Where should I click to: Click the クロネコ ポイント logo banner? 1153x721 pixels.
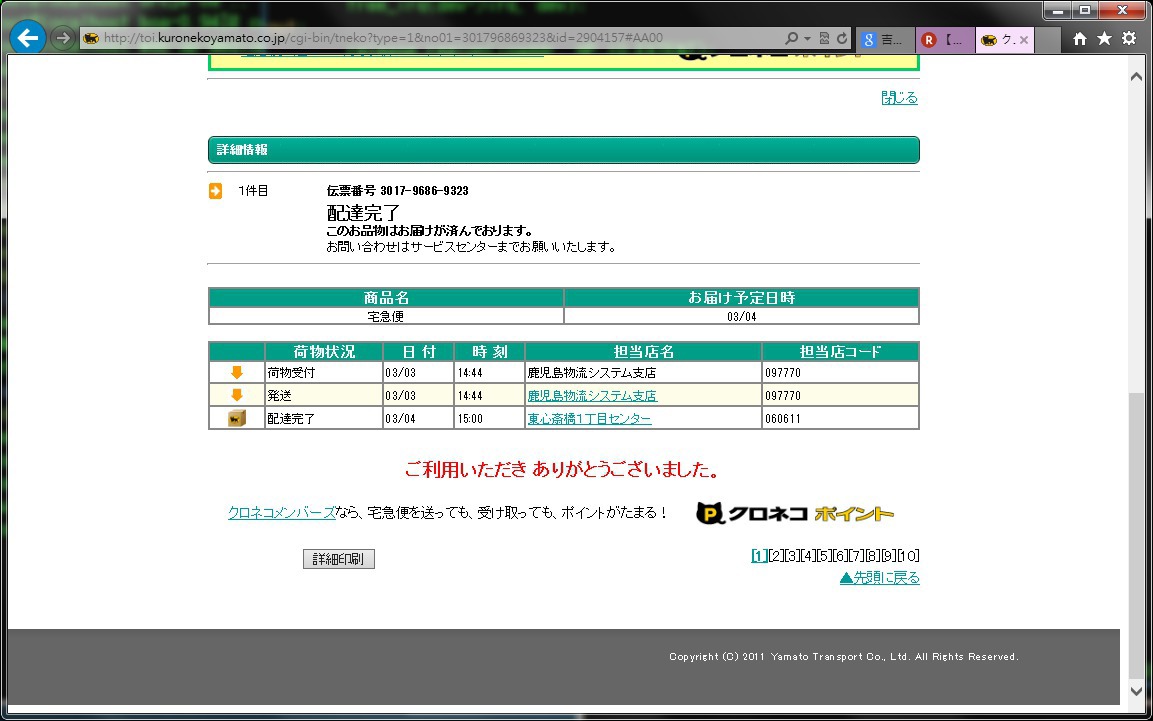pyautogui.click(x=795, y=513)
